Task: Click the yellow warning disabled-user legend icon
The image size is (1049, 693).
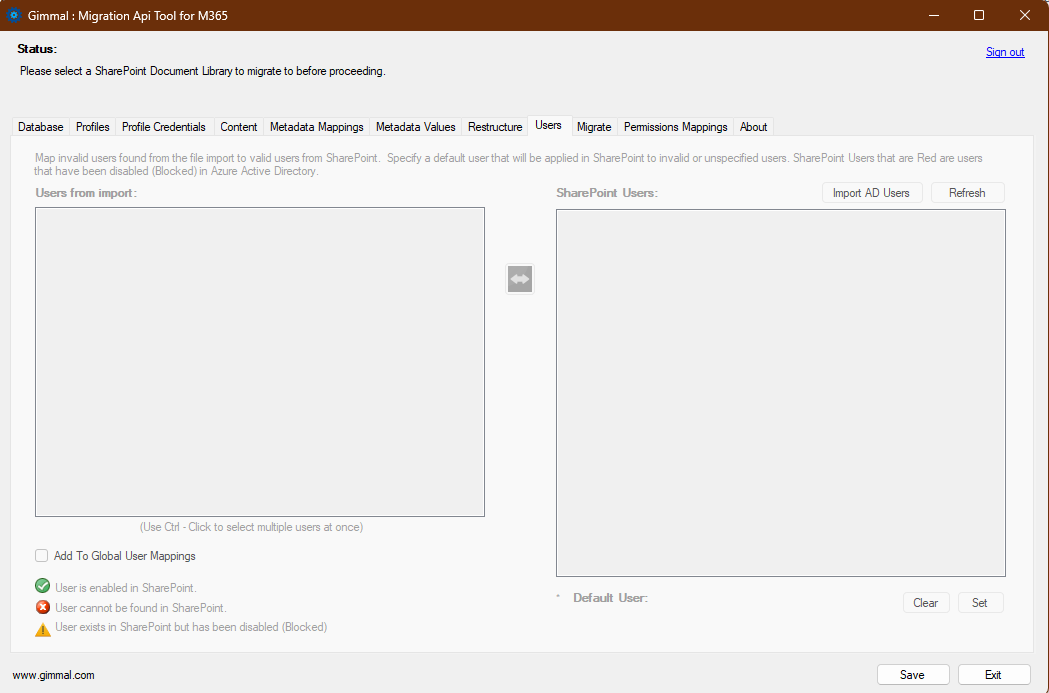Action: click(41, 628)
